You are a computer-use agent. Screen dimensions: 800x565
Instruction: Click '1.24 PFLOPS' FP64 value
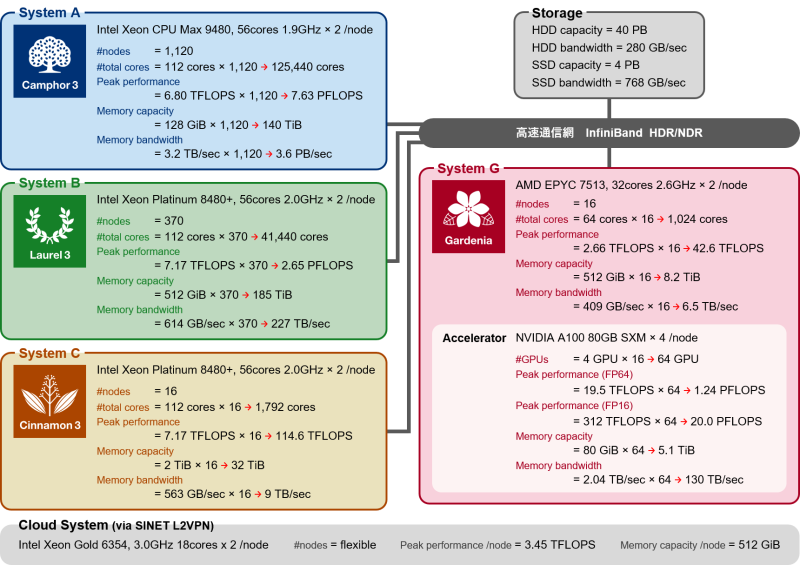pos(730,390)
